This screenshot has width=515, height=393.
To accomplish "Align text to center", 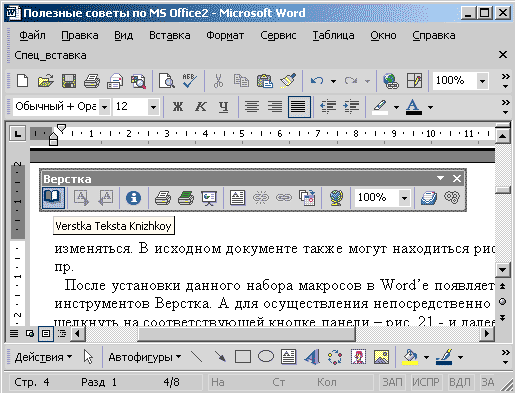I will point(252,107).
